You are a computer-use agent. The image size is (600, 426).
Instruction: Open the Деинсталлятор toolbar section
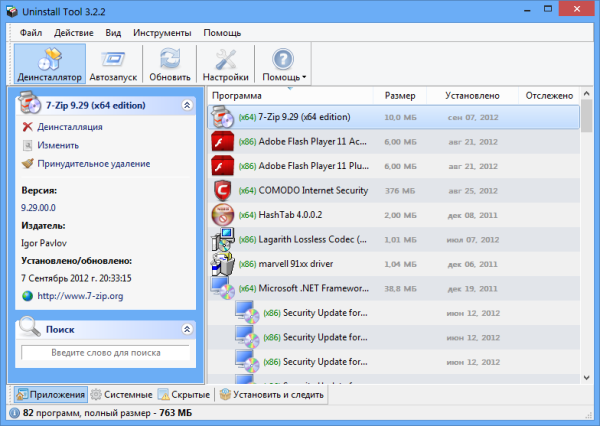[x=50, y=64]
